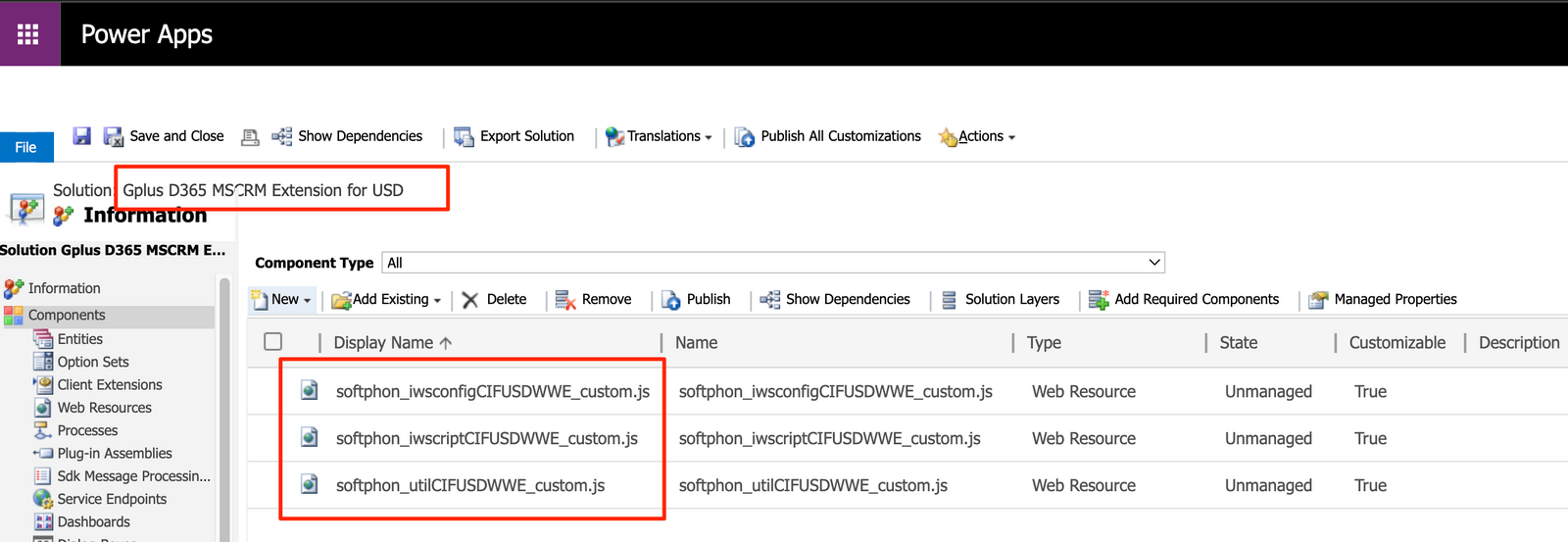Screen dimensions: 1568x542
Task: Click Publish All Customizations text
Action: [841, 136]
